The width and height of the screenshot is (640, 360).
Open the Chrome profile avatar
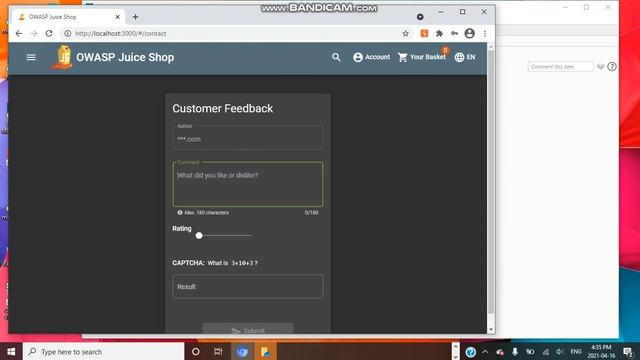pyautogui.click(x=469, y=33)
